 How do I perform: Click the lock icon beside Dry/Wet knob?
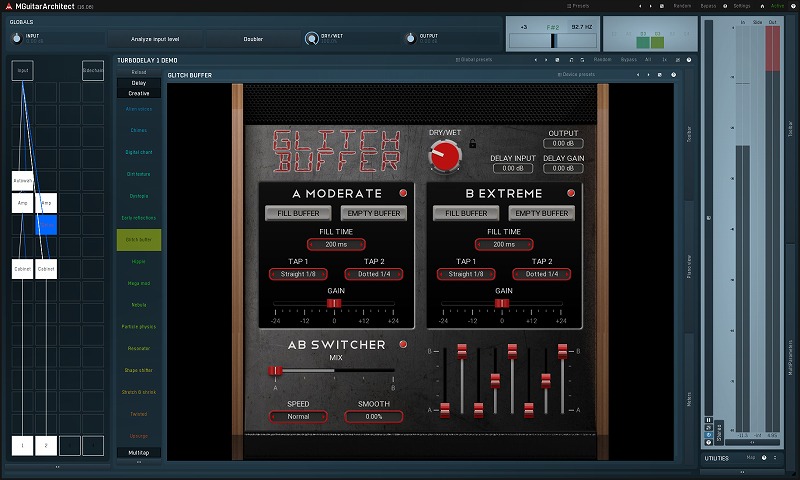tap(472, 144)
